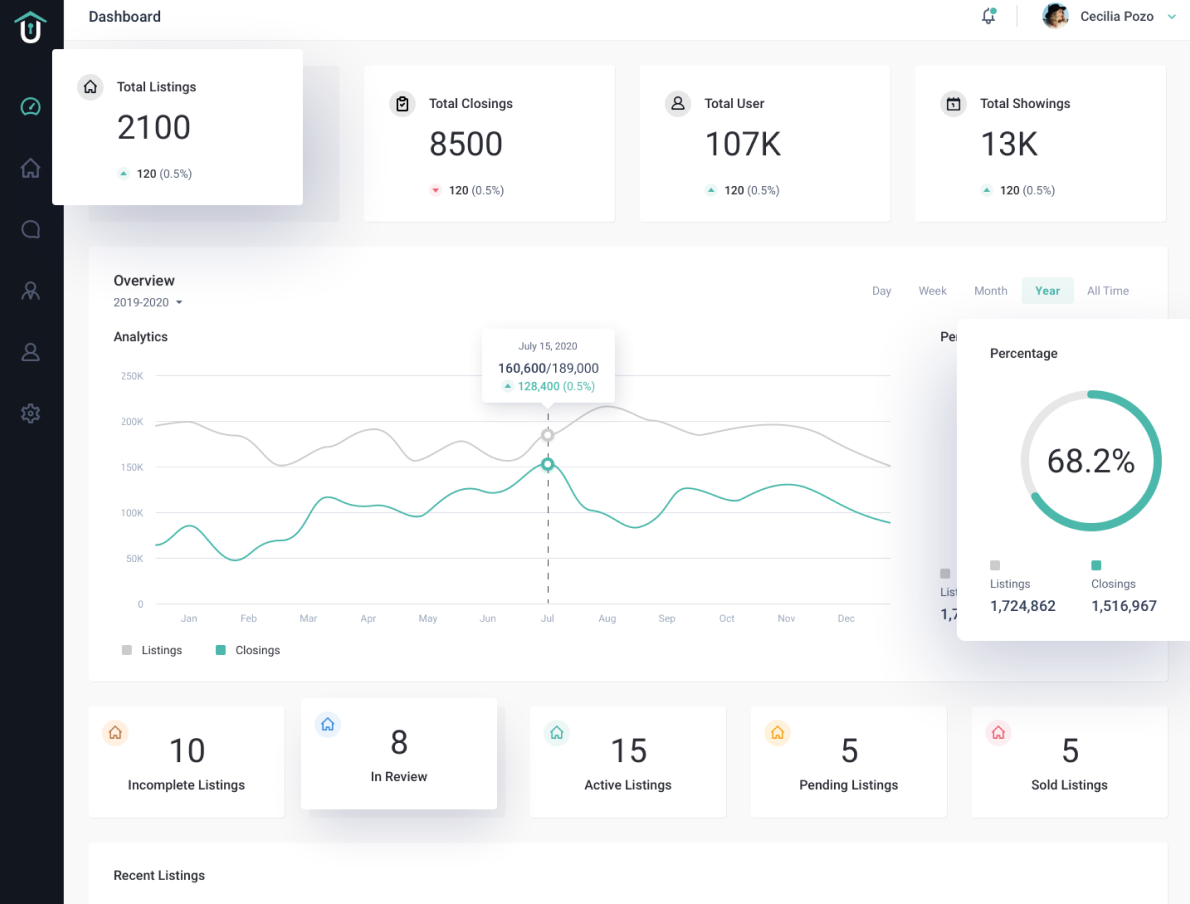
Task: Select the Dashboard speedometer icon in sidebar
Action: [x=30, y=105]
